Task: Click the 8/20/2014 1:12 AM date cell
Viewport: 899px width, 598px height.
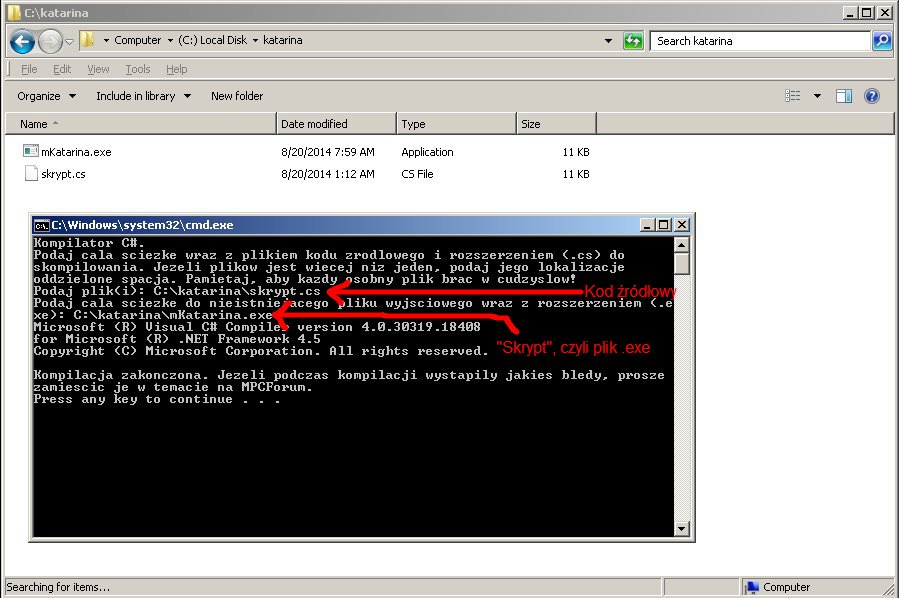Action: point(327,174)
